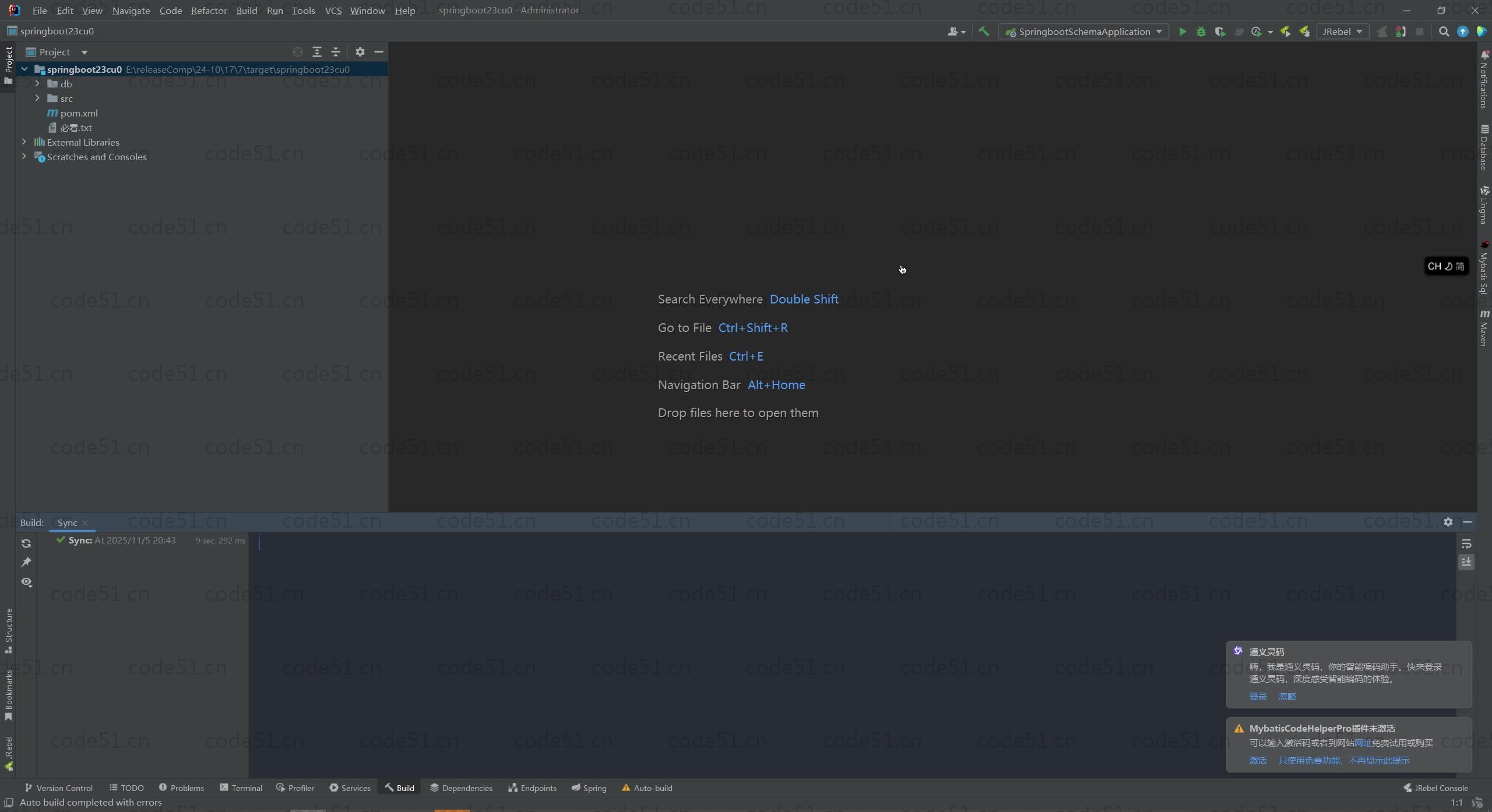1492x812 pixels.
Task: Open the Refactor menu
Action: [209, 10]
